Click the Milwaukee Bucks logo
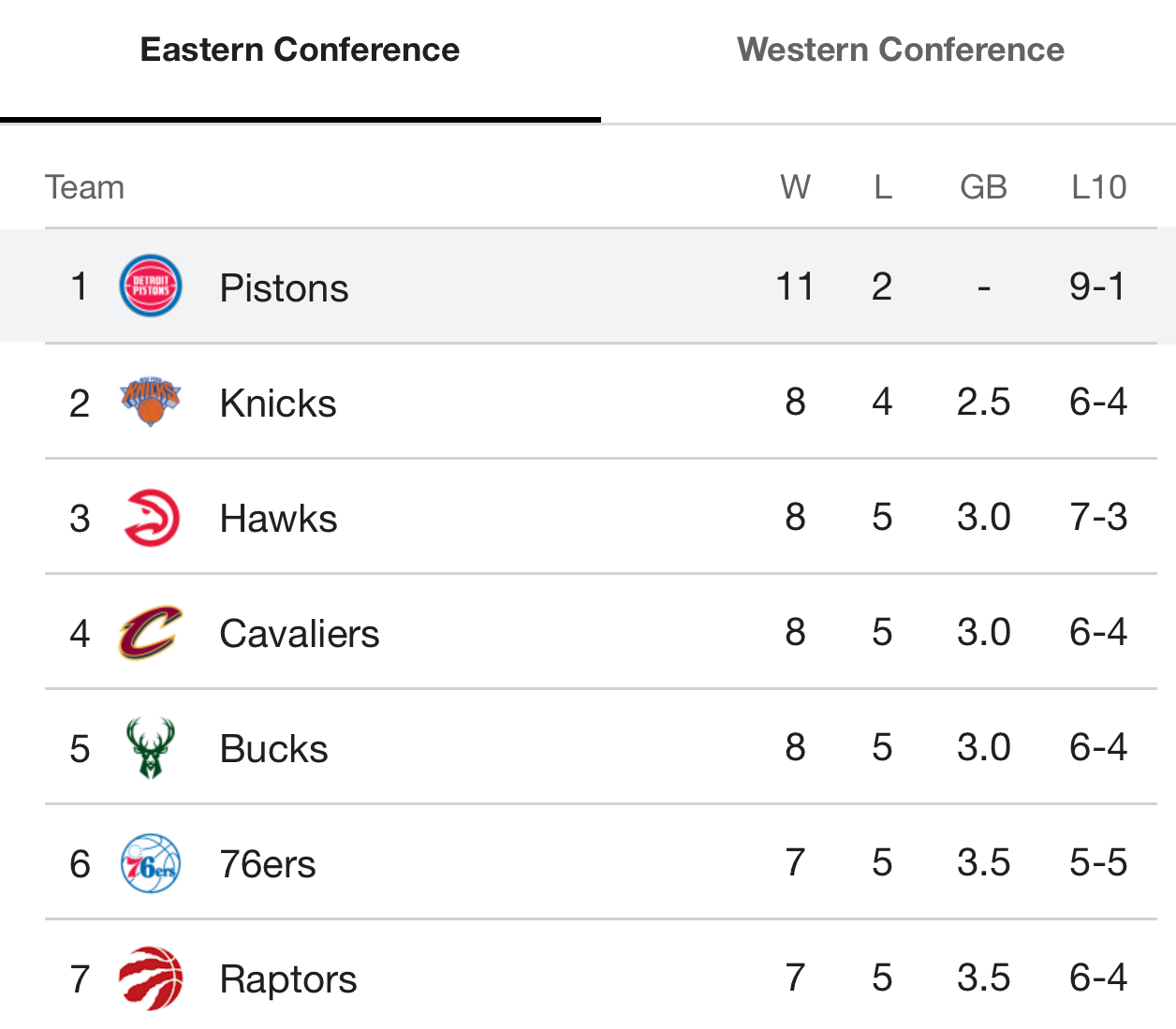The width and height of the screenshot is (1176, 1029). click(x=151, y=748)
